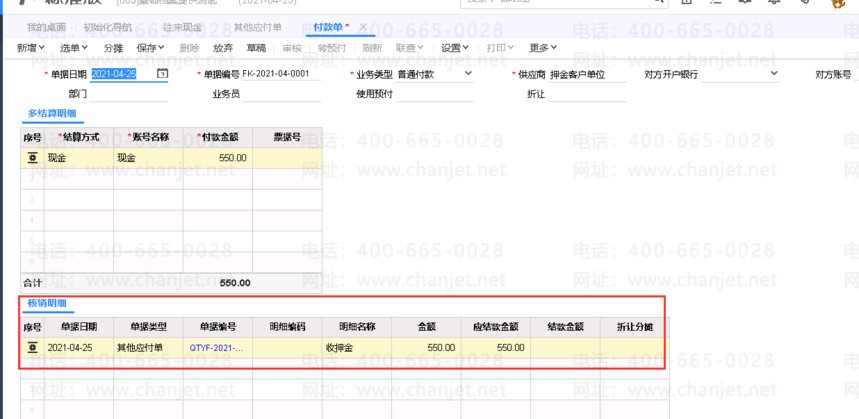The image size is (859, 419).
Task: Switch to the 往来现金 tab
Action: [182, 27]
